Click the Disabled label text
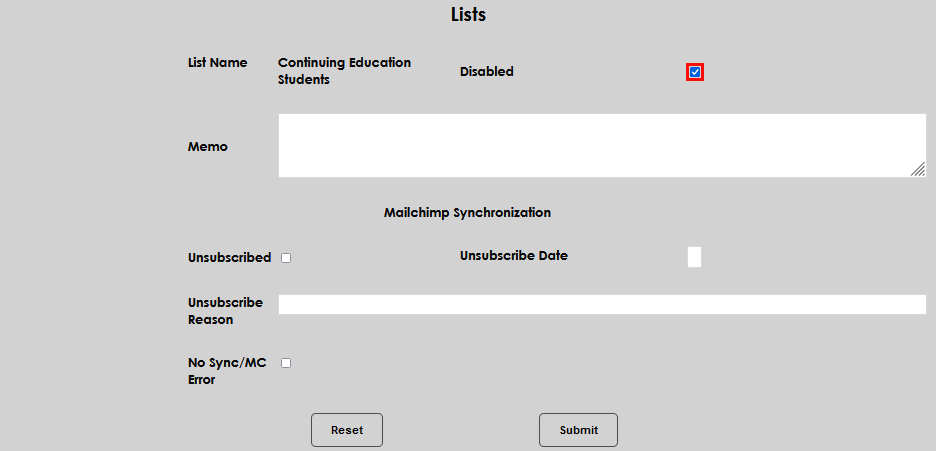The image size is (936, 451). coord(486,72)
